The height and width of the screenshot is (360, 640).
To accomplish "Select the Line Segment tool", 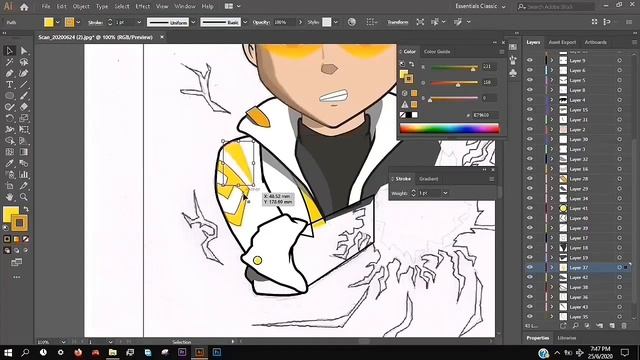I will pyautogui.click(x=24, y=84).
